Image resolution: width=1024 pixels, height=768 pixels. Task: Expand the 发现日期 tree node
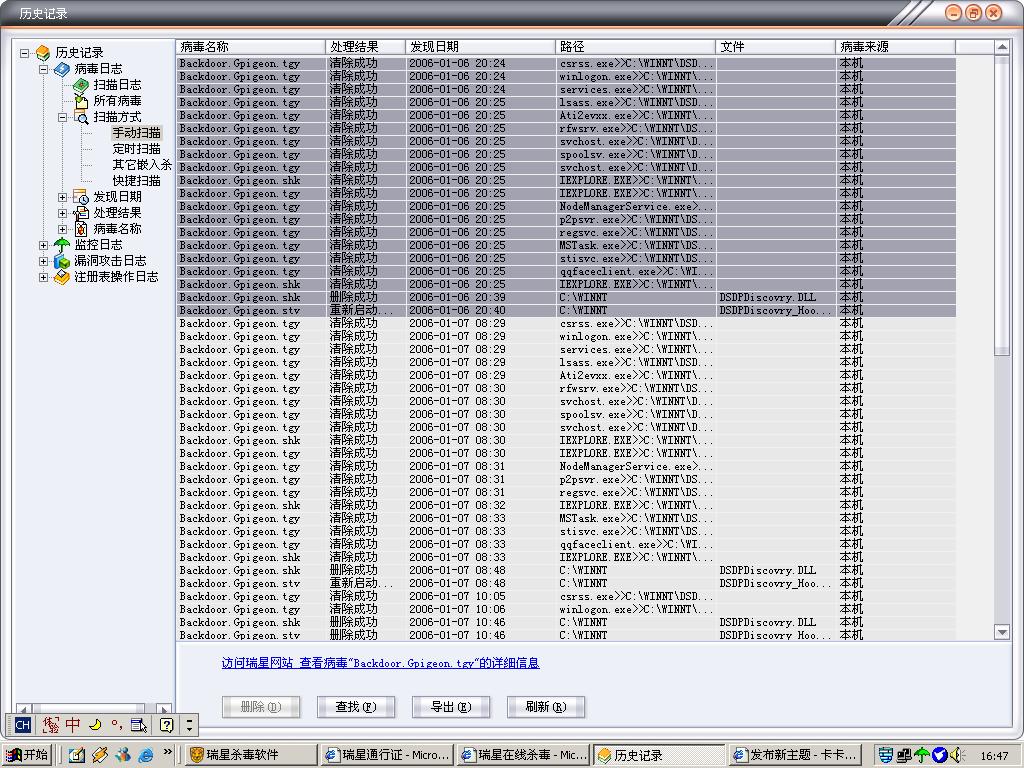[x=62, y=197]
